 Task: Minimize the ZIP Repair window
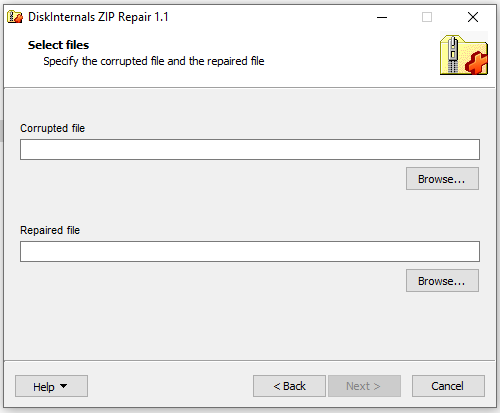coord(382,17)
